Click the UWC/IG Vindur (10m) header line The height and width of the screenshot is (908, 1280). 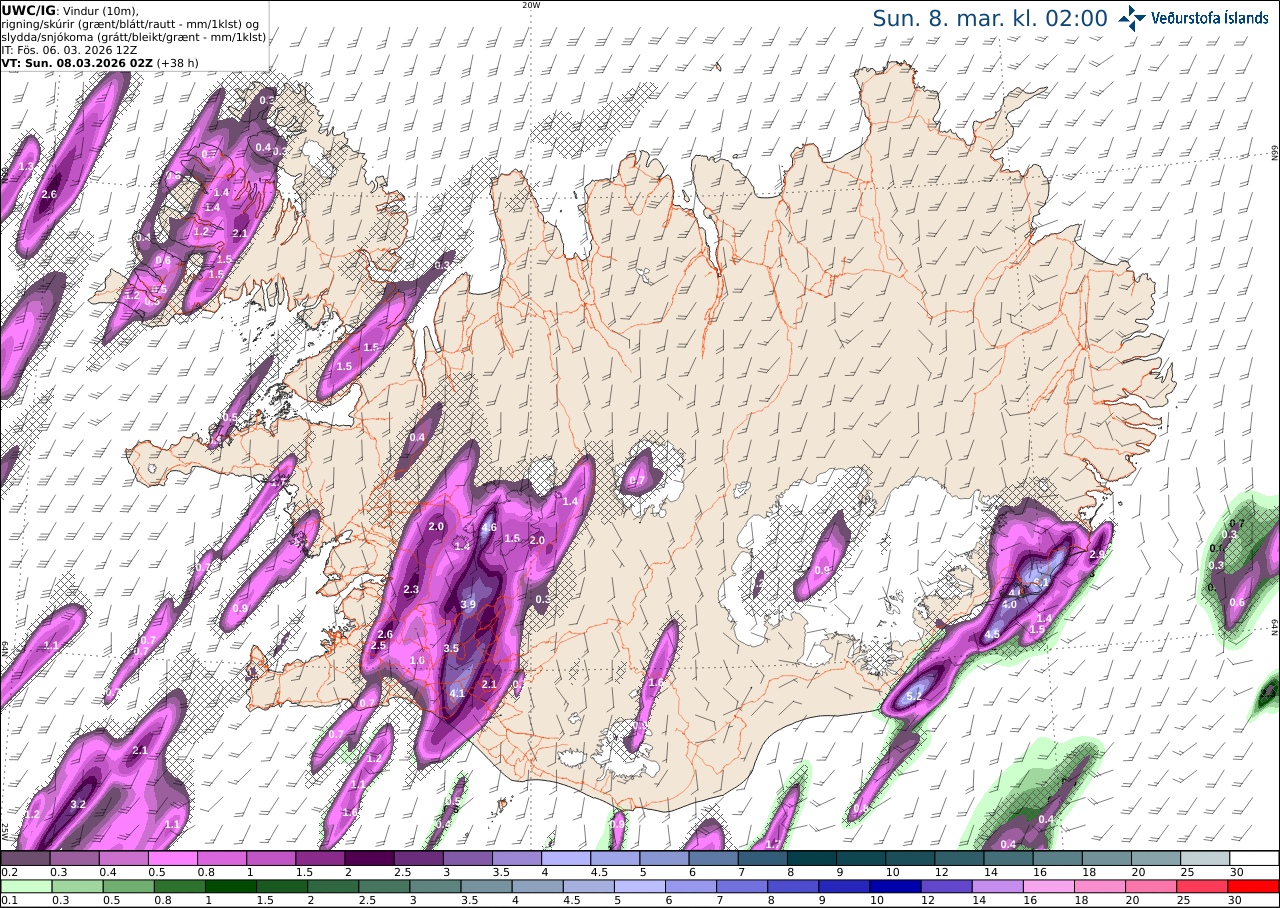(70, 10)
